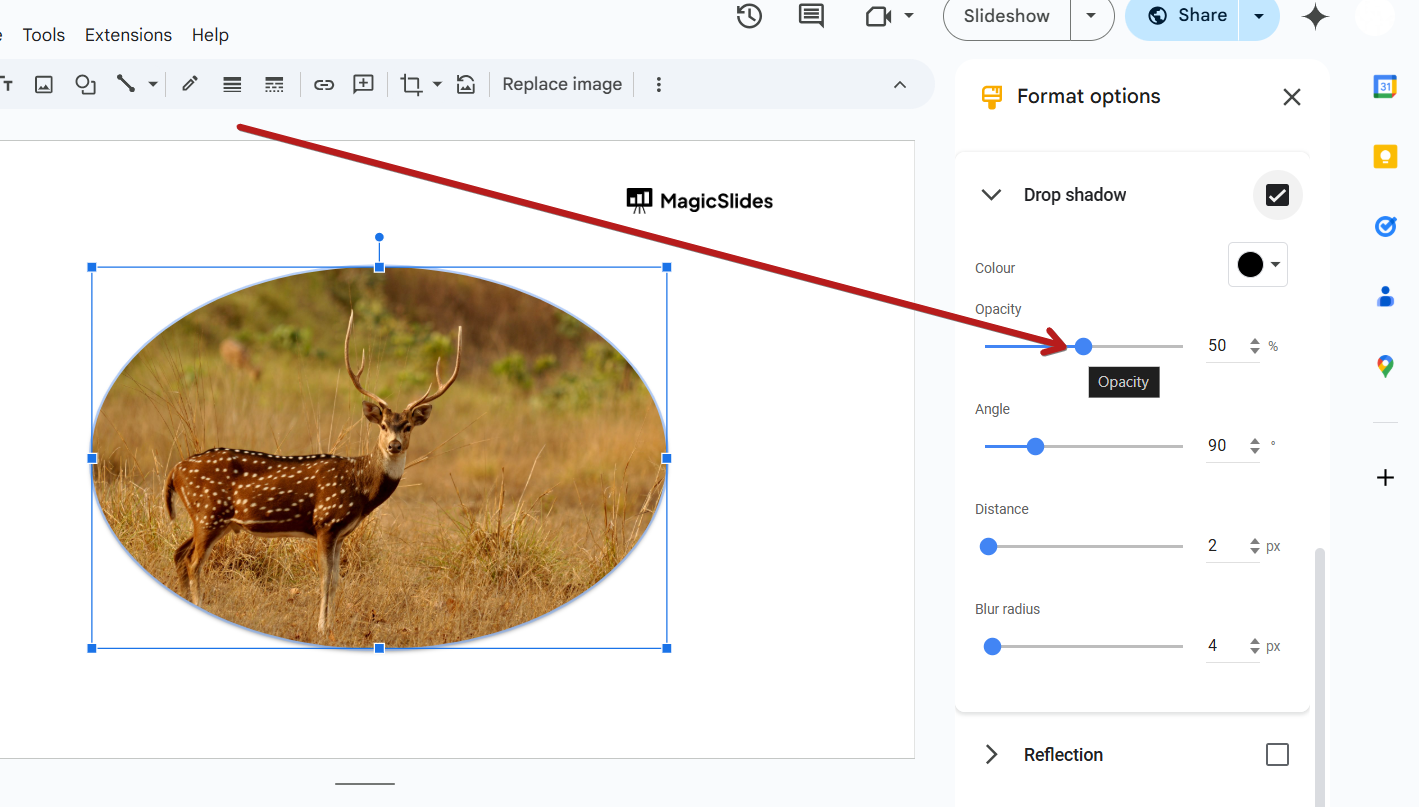Screen dimensions: 1419x807
Task: Add a comment using the comment icon
Action: coord(362,84)
